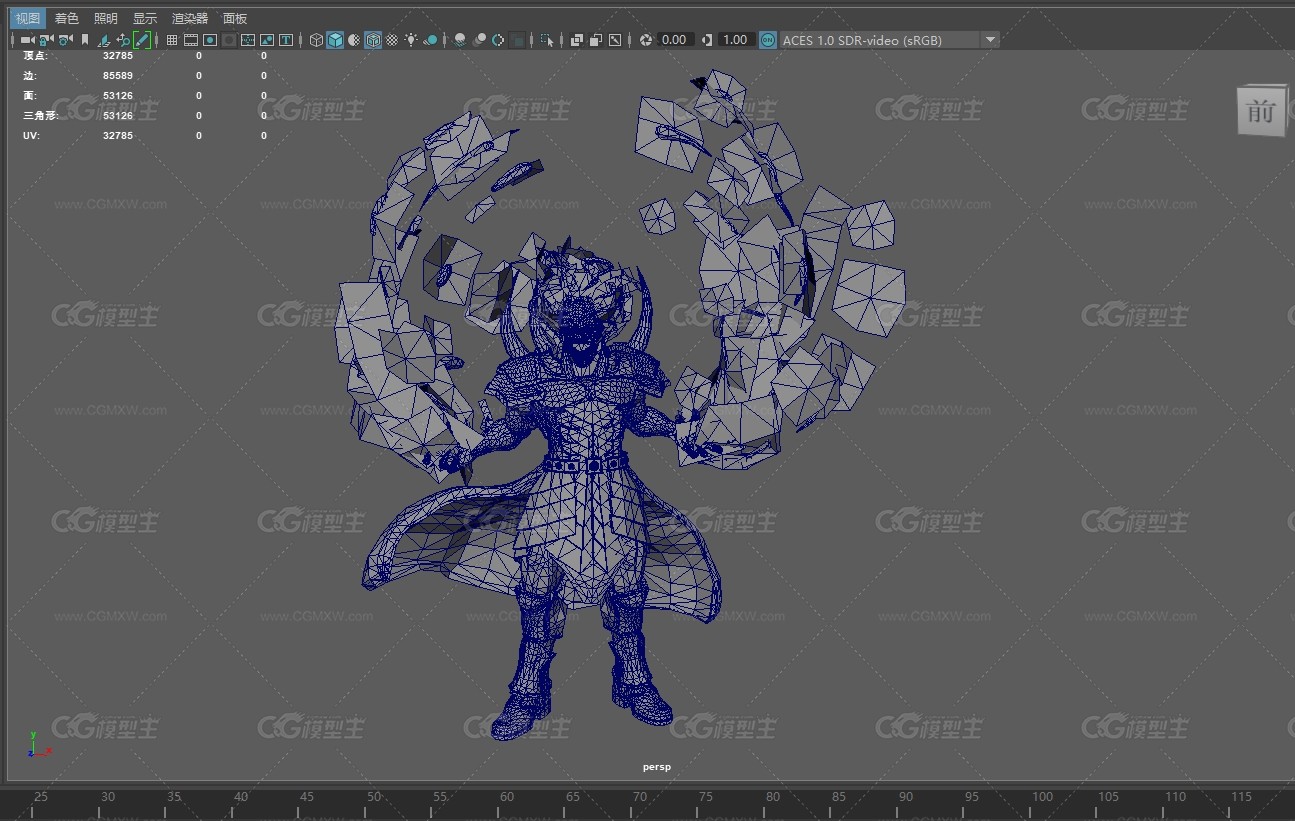
Task: Click the UV count value 32785
Action: [x=118, y=135]
